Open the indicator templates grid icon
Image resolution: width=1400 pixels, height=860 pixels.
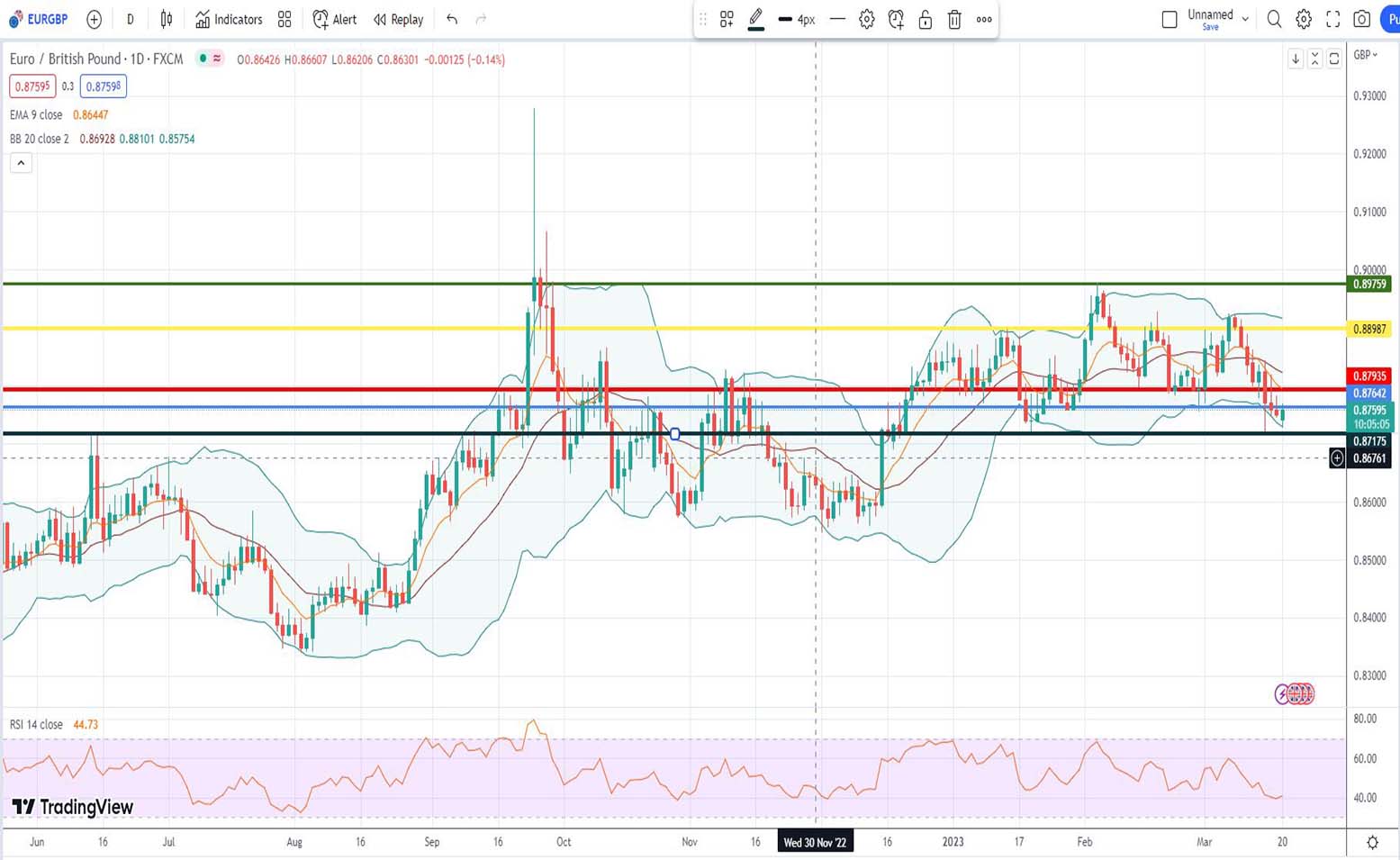click(285, 19)
